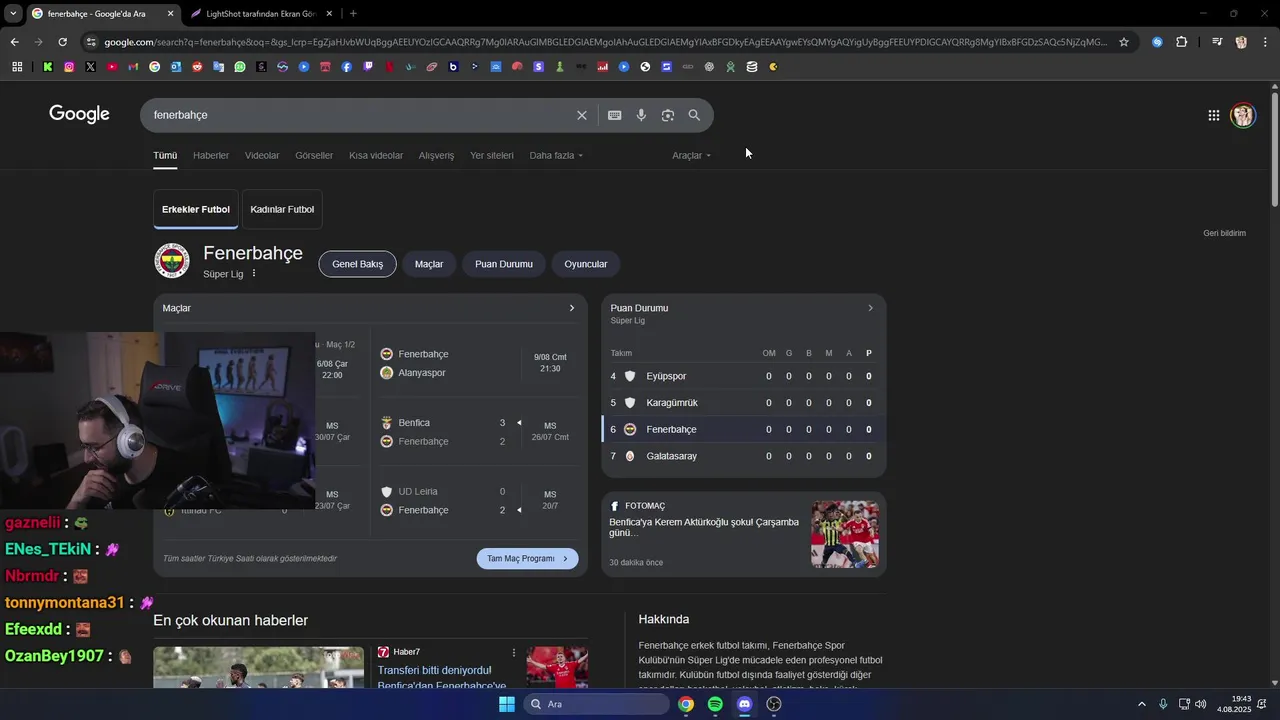Start voice search microphone
This screenshot has height=720, width=1280.
pos(641,115)
